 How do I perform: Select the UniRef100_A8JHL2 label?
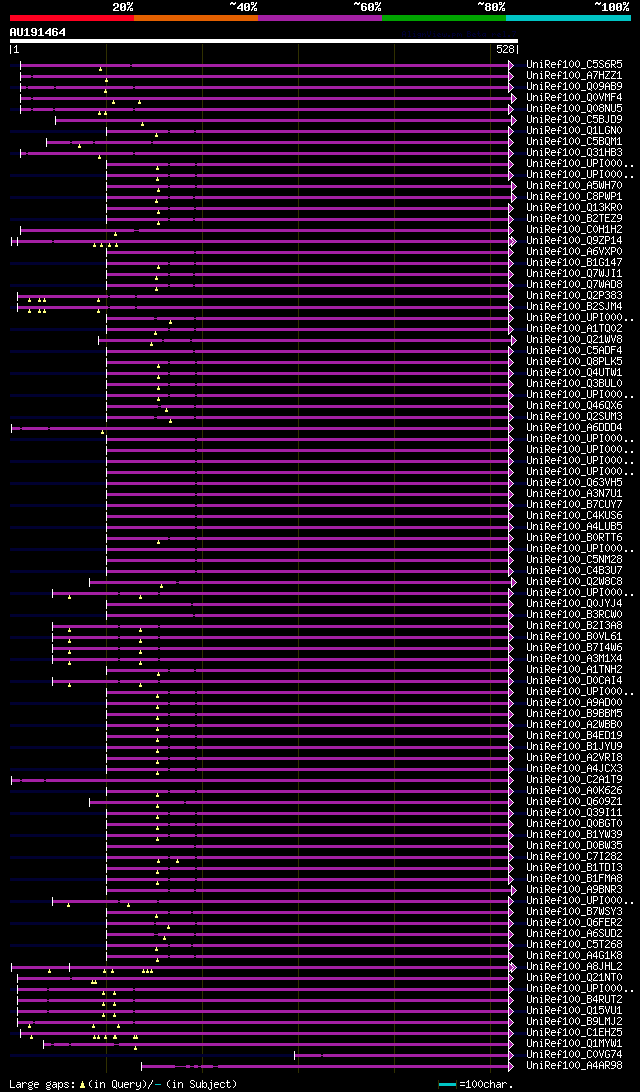[x=575, y=967]
